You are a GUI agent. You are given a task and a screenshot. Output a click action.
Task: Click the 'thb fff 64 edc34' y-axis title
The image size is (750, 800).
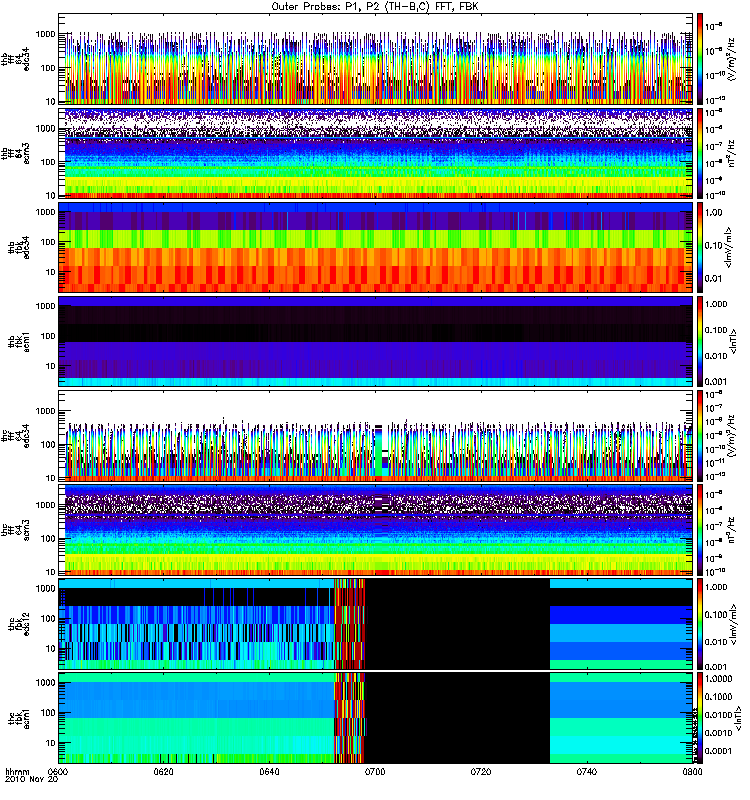coord(16,59)
